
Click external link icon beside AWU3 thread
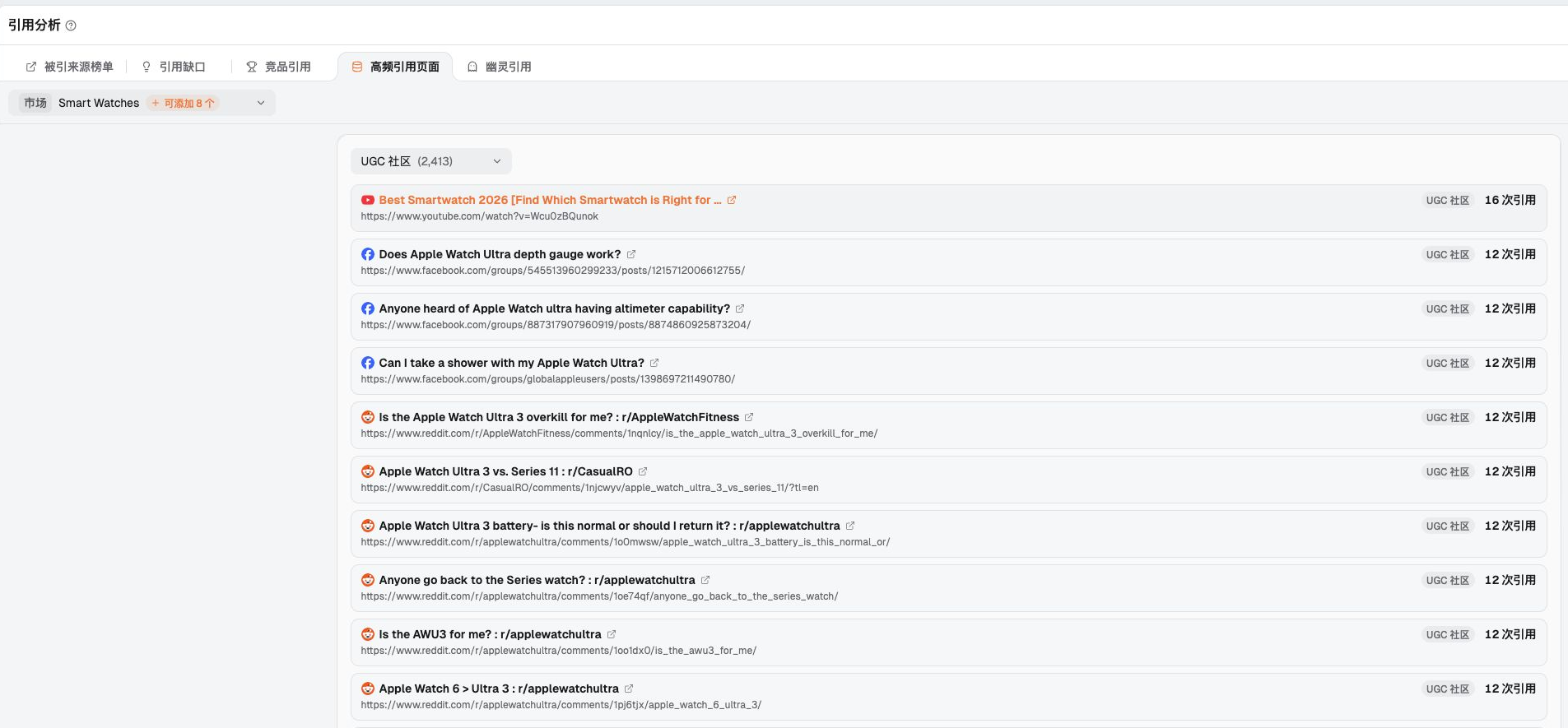point(612,634)
